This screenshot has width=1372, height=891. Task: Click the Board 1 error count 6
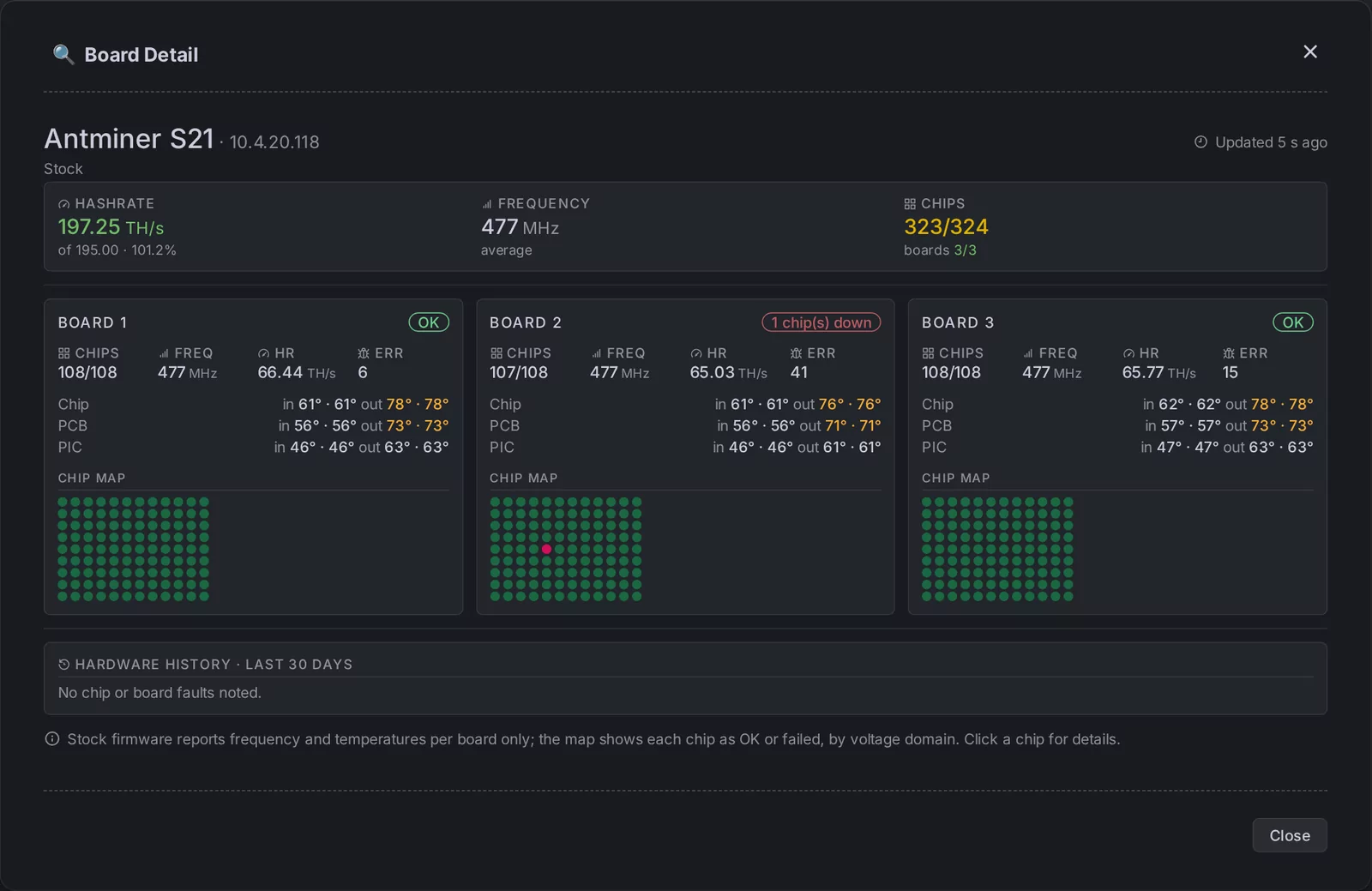click(363, 372)
